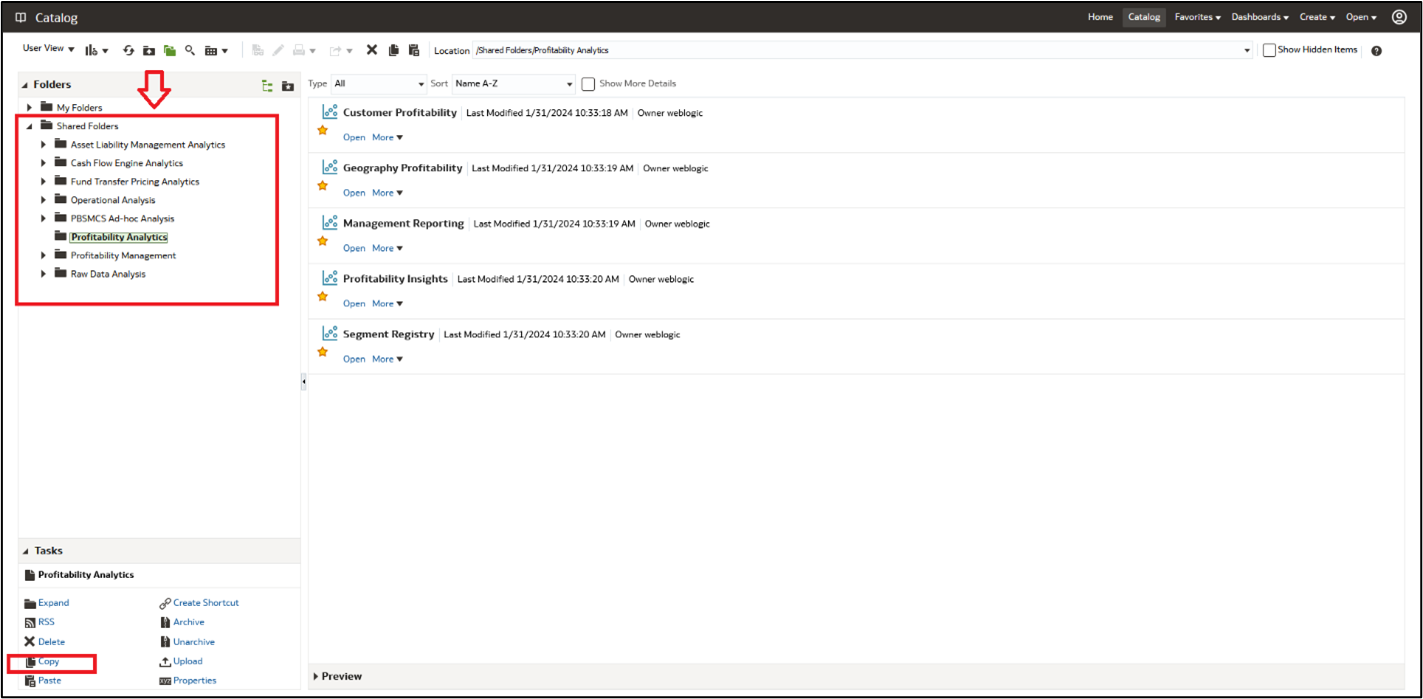Click the toolbar Copy icon beside Delete

(394, 50)
